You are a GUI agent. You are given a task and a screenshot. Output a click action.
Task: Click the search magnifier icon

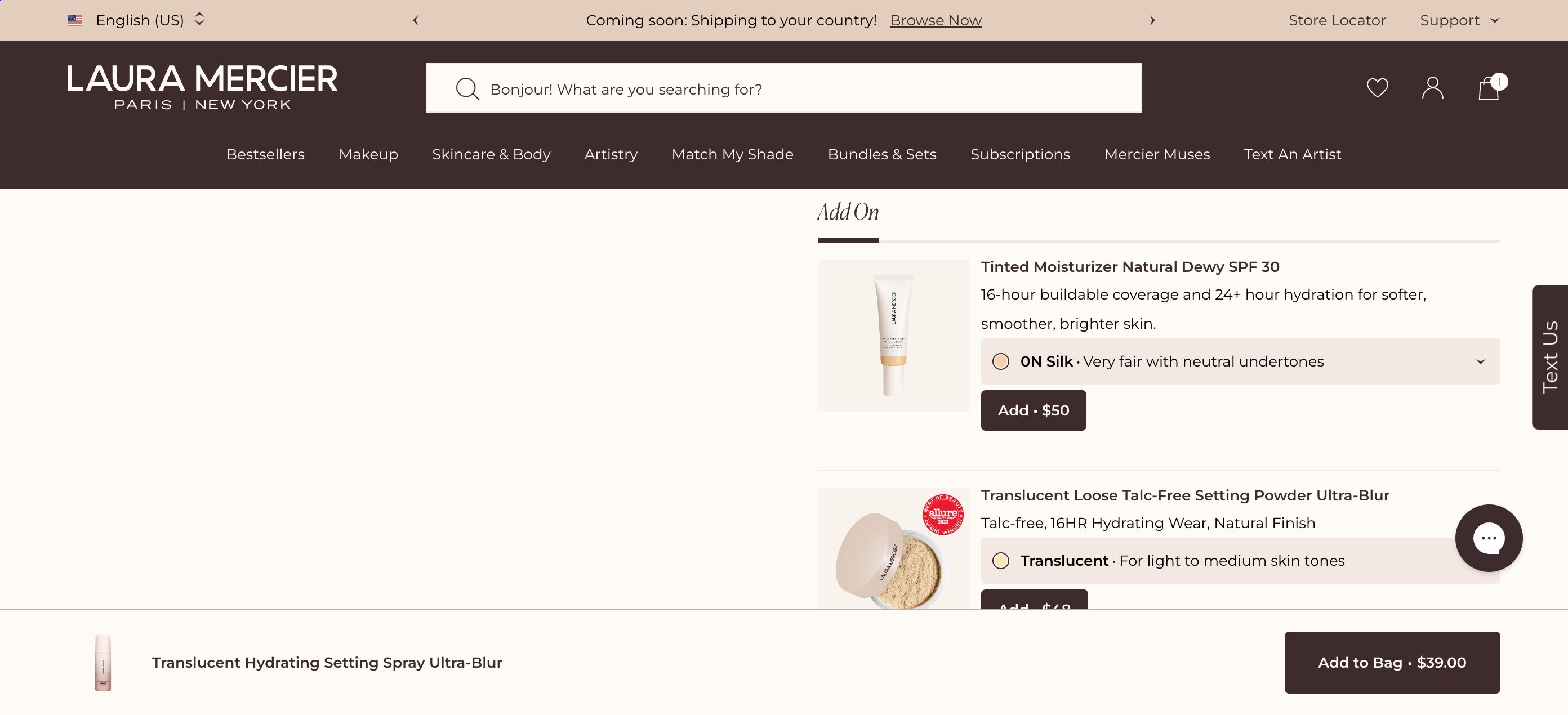point(467,89)
